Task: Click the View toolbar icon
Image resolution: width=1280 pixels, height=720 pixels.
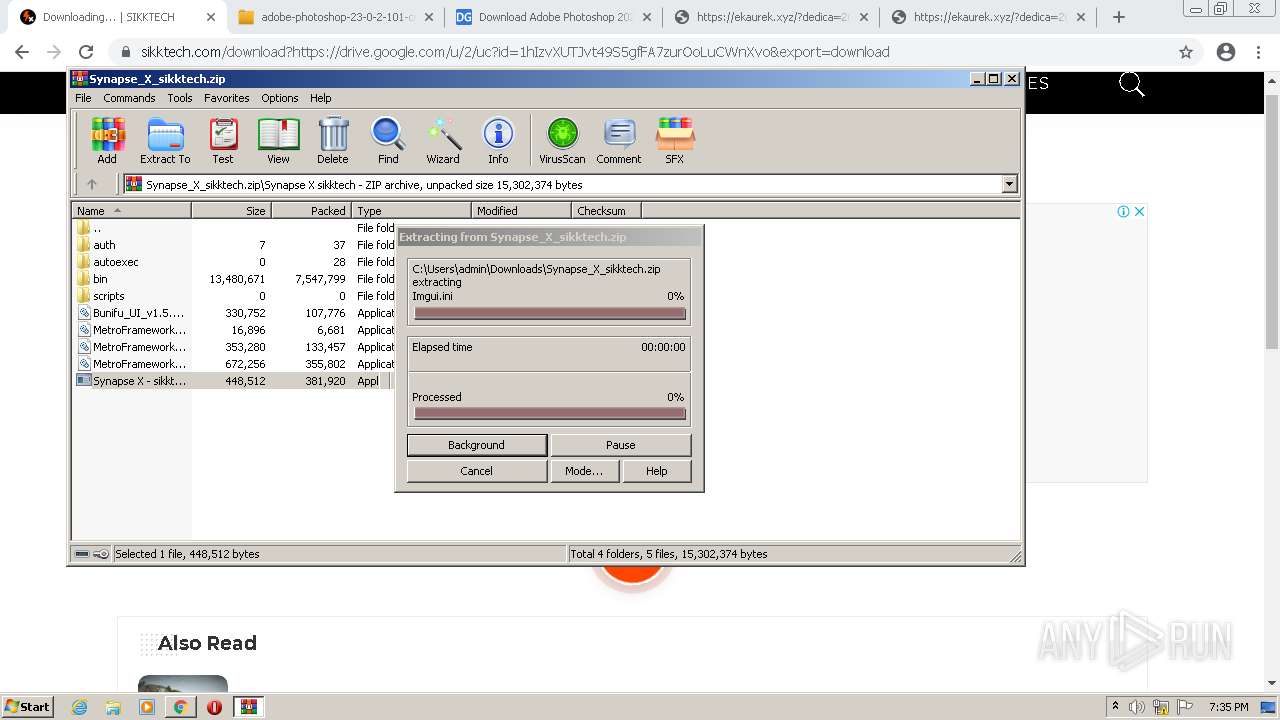Action: 278,140
